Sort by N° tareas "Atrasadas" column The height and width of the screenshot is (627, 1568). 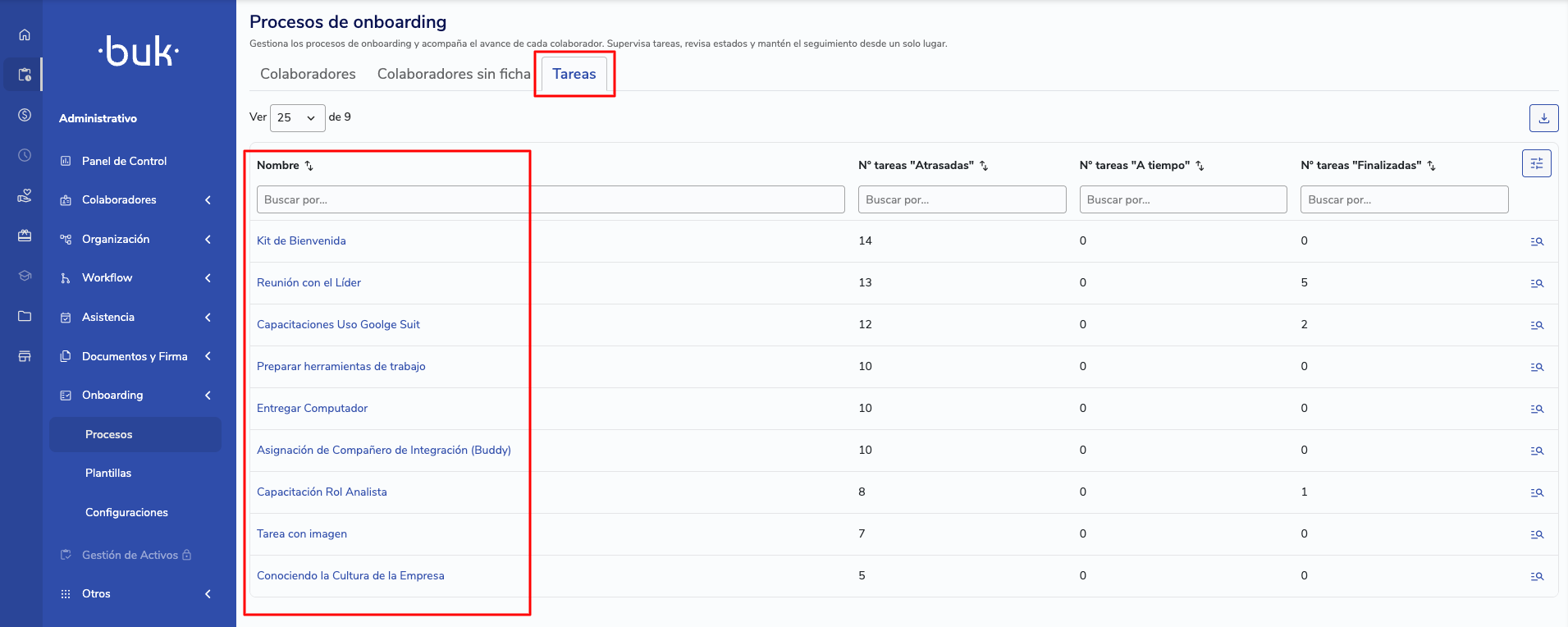tap(984, 166)
